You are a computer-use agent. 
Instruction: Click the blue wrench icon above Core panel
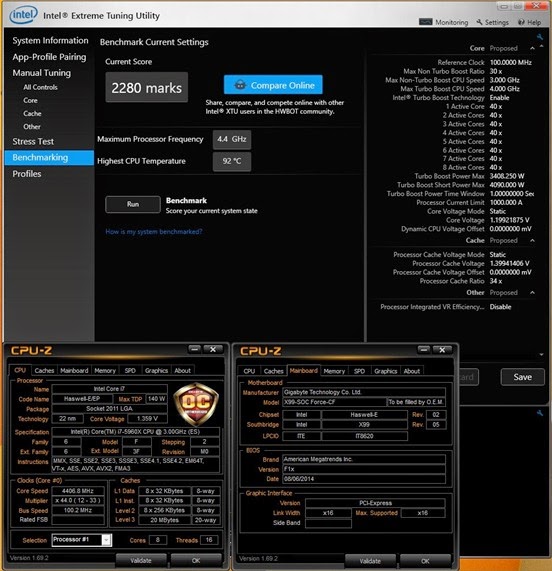click(540, 37)
